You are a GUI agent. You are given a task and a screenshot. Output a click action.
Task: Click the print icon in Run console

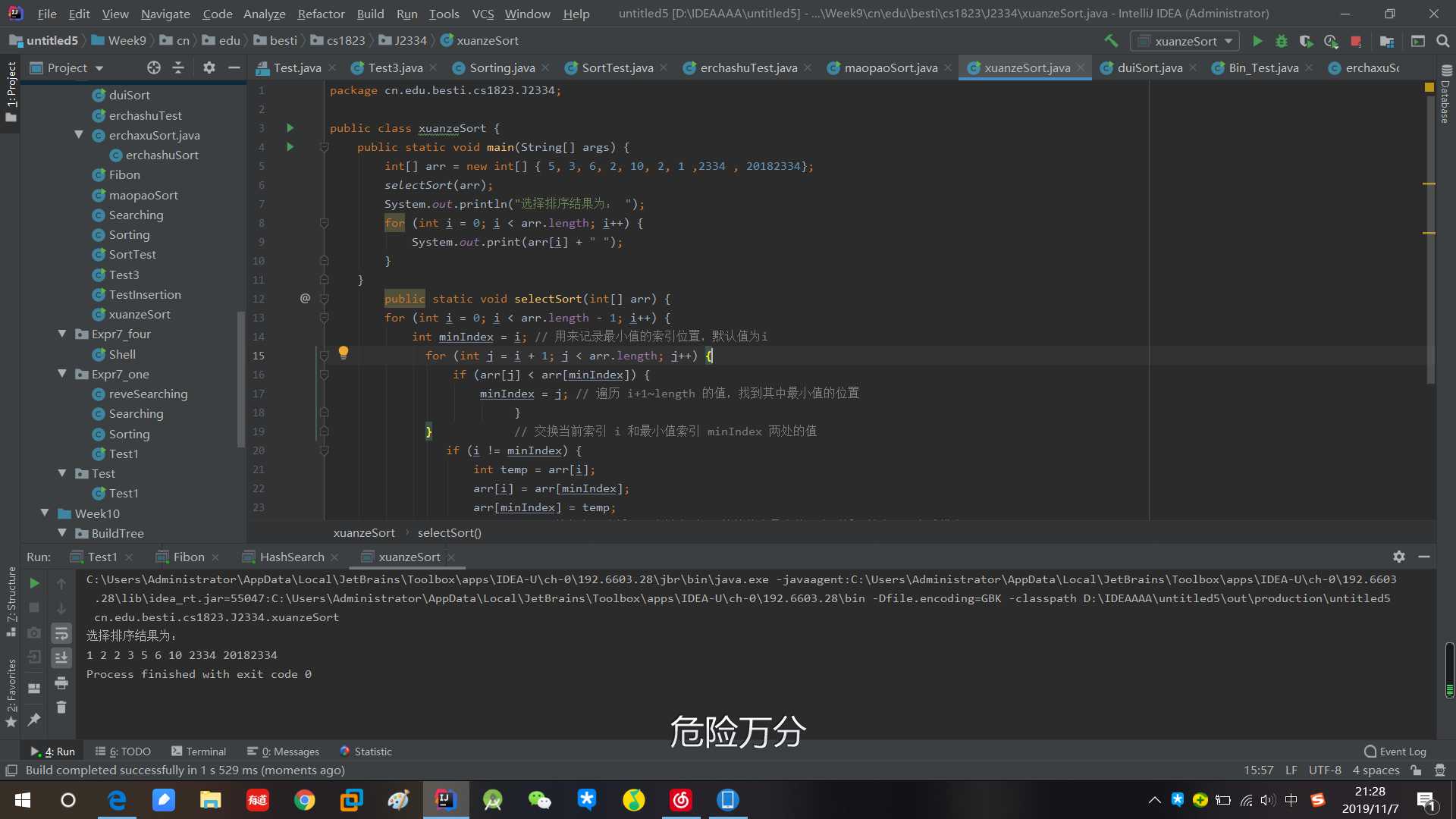[x=61, y=683]
